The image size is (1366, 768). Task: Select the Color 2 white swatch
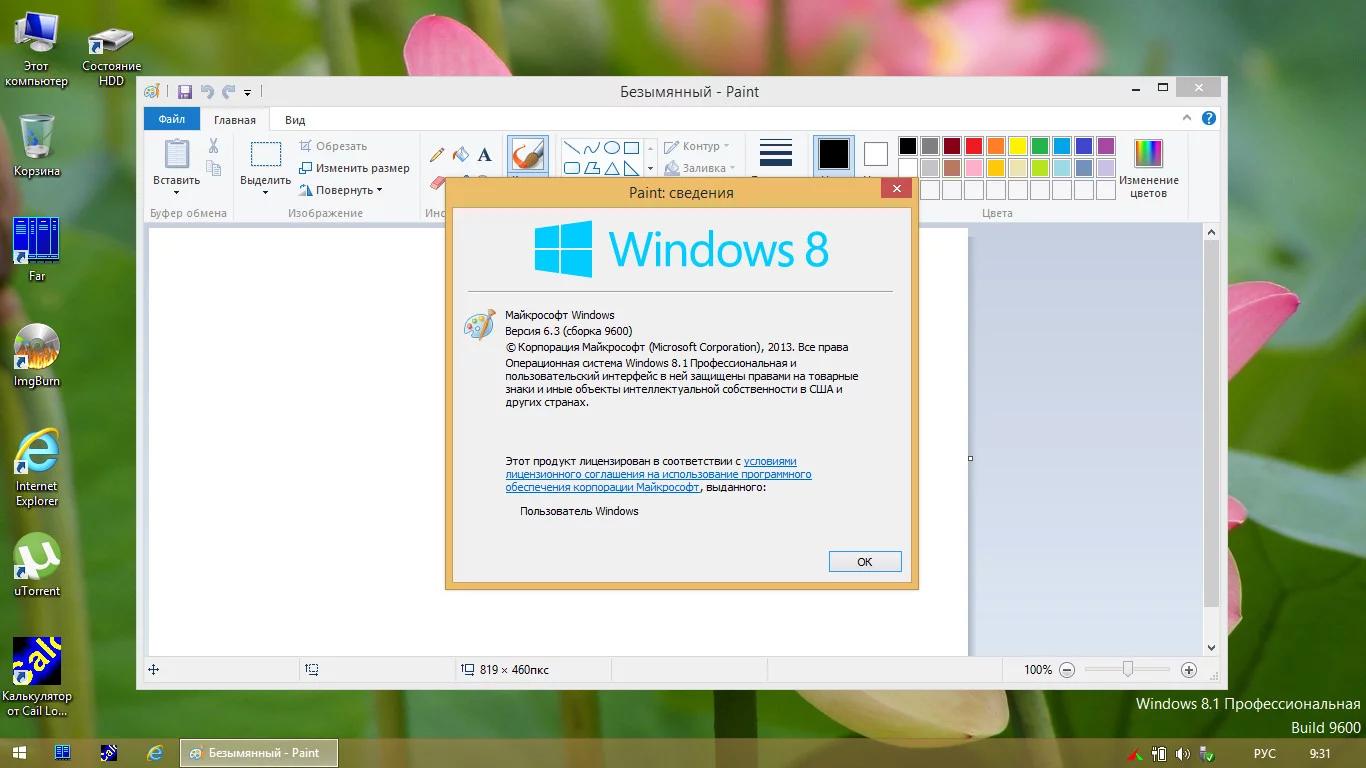coord(876,154)
